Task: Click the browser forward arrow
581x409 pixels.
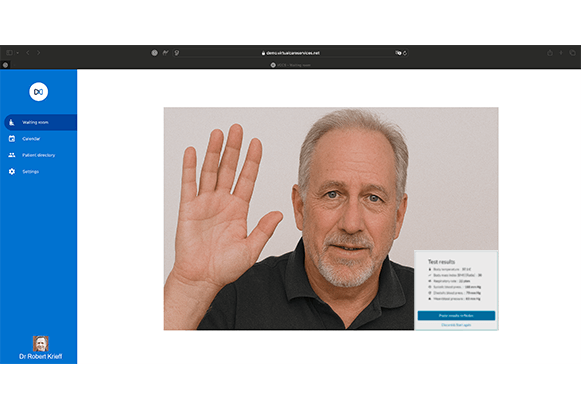Action: [x=39, y=53]
